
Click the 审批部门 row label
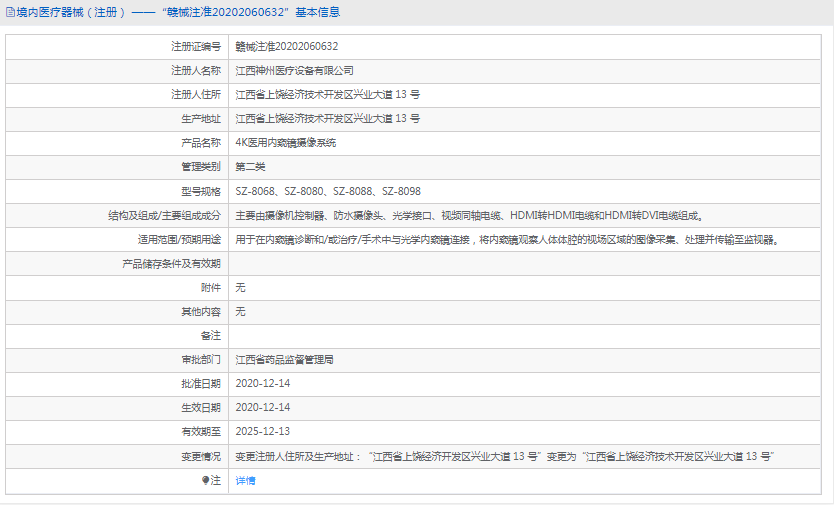[201, 360]
